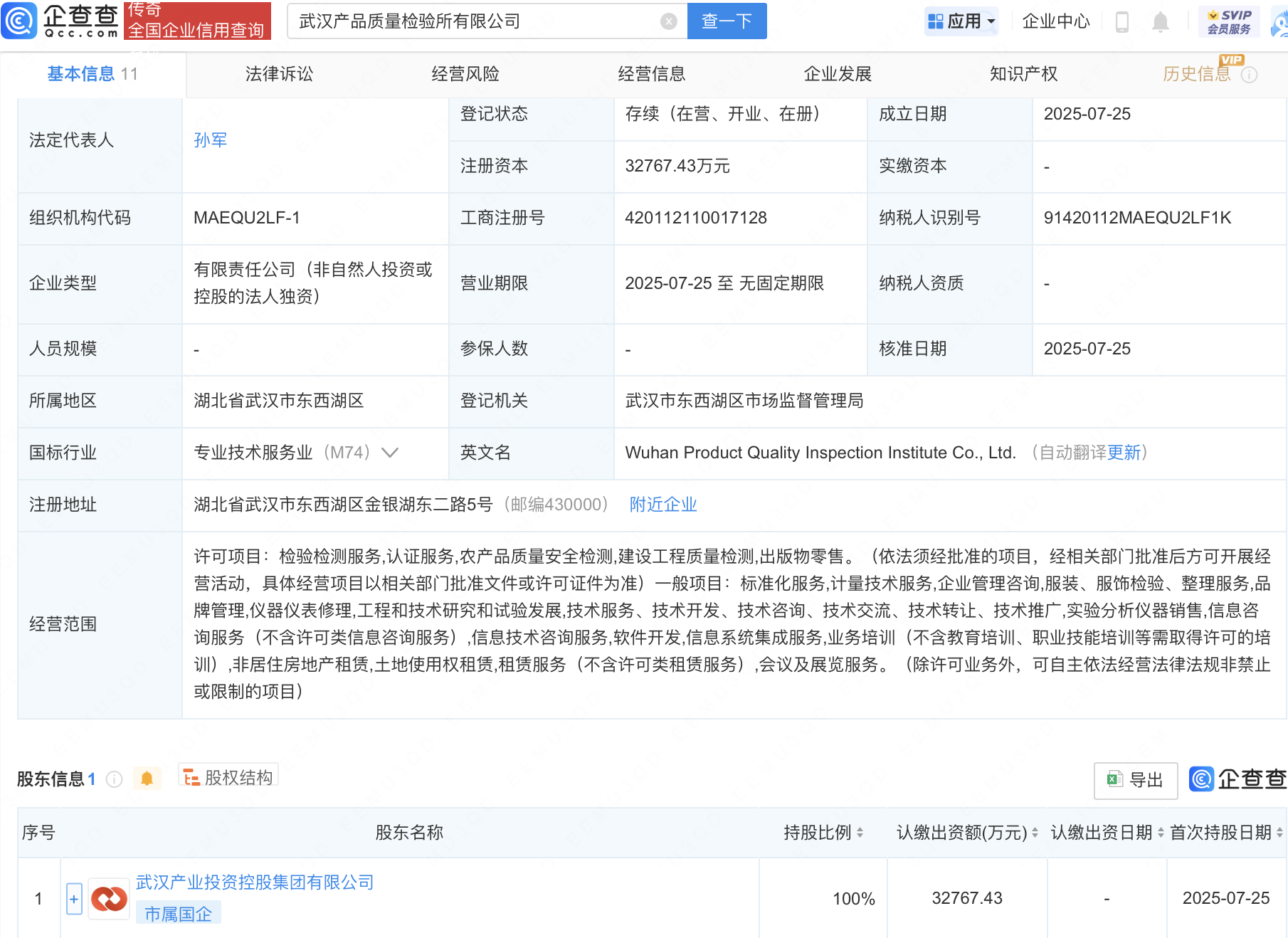Switch to 企业发展 tab
The height and width of the screenshot is (938, 1288).
(838, 74)
